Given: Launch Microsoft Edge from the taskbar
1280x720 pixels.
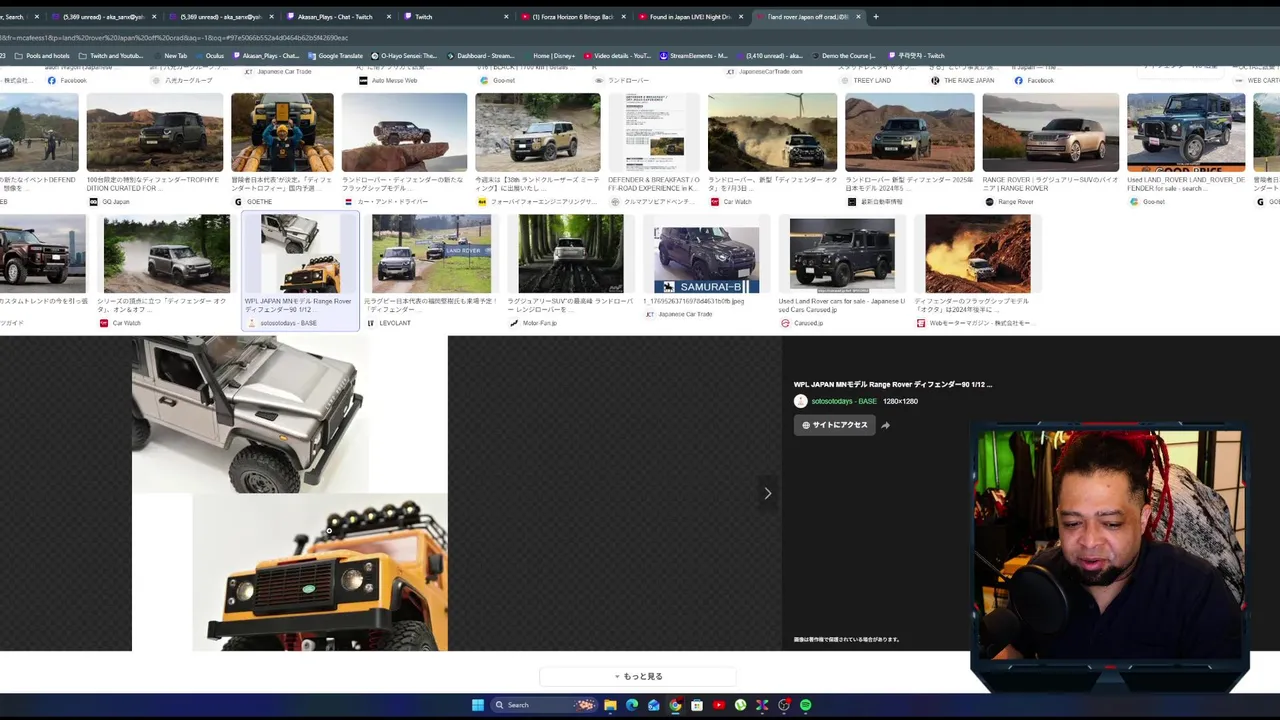Looking at the screenshot, I should pos(632,705).
